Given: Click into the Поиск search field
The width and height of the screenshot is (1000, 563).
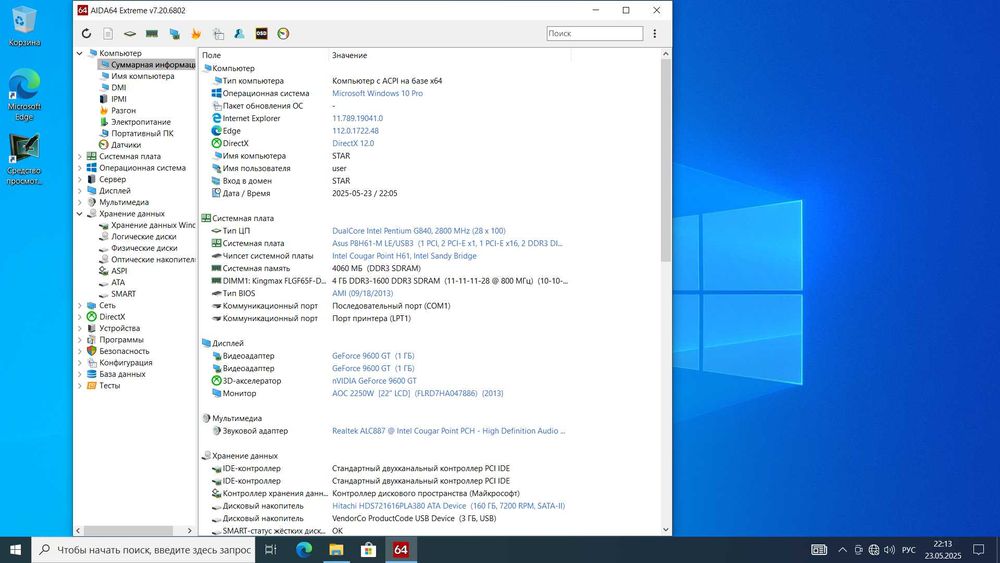Looking at the screenshot, I should point(595,34).
